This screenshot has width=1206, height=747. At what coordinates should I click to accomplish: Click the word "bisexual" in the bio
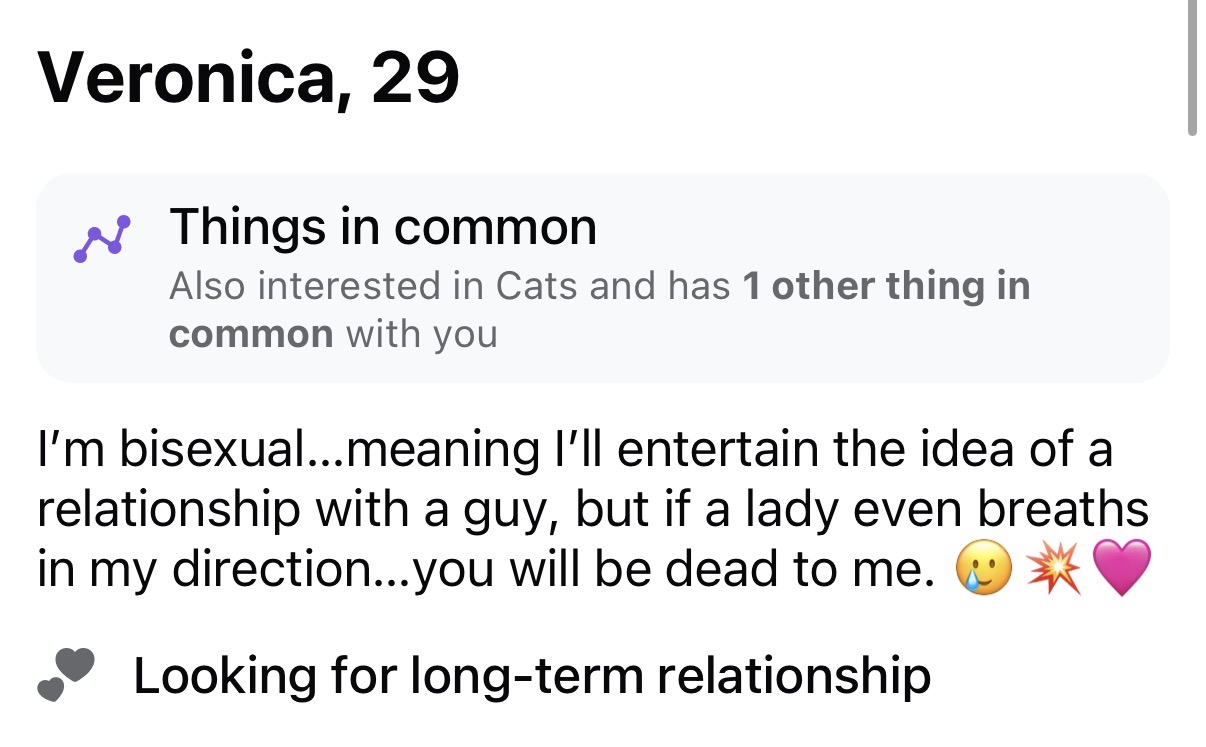(x=213, y=449)
